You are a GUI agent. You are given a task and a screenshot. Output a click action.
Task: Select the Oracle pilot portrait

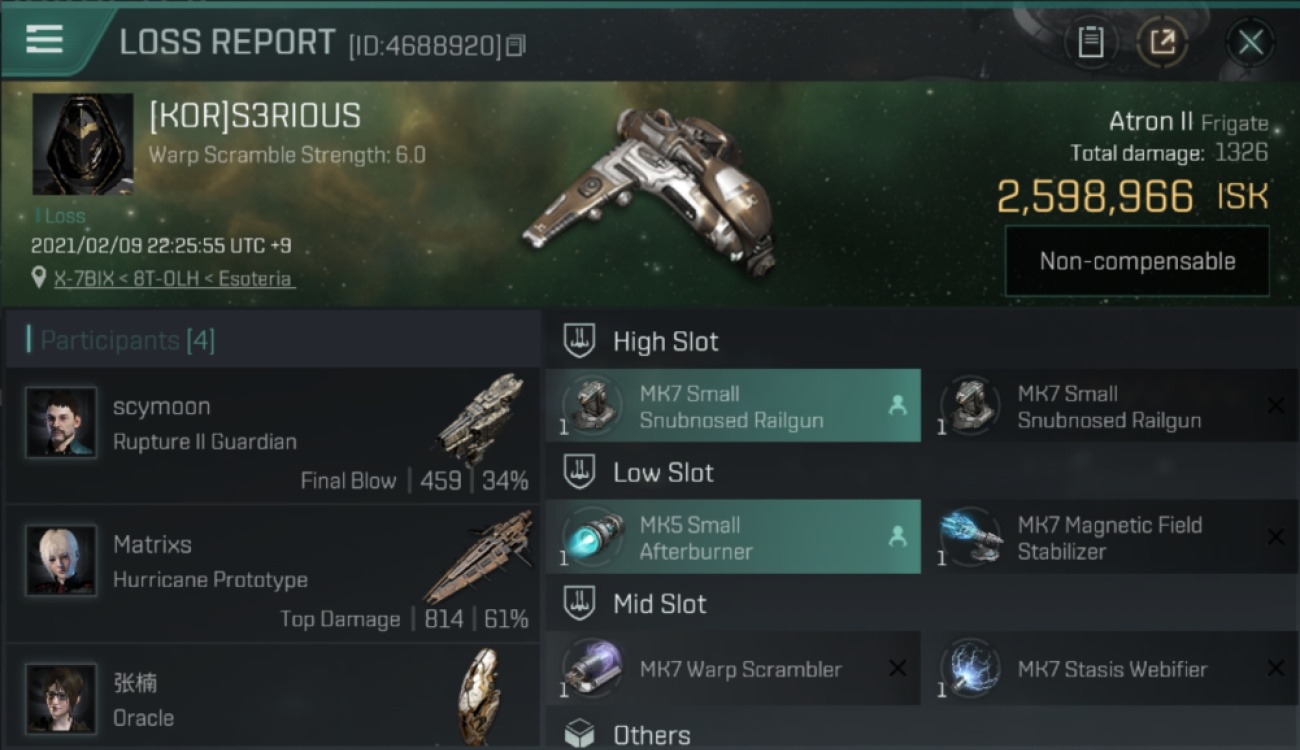(62, 699)
